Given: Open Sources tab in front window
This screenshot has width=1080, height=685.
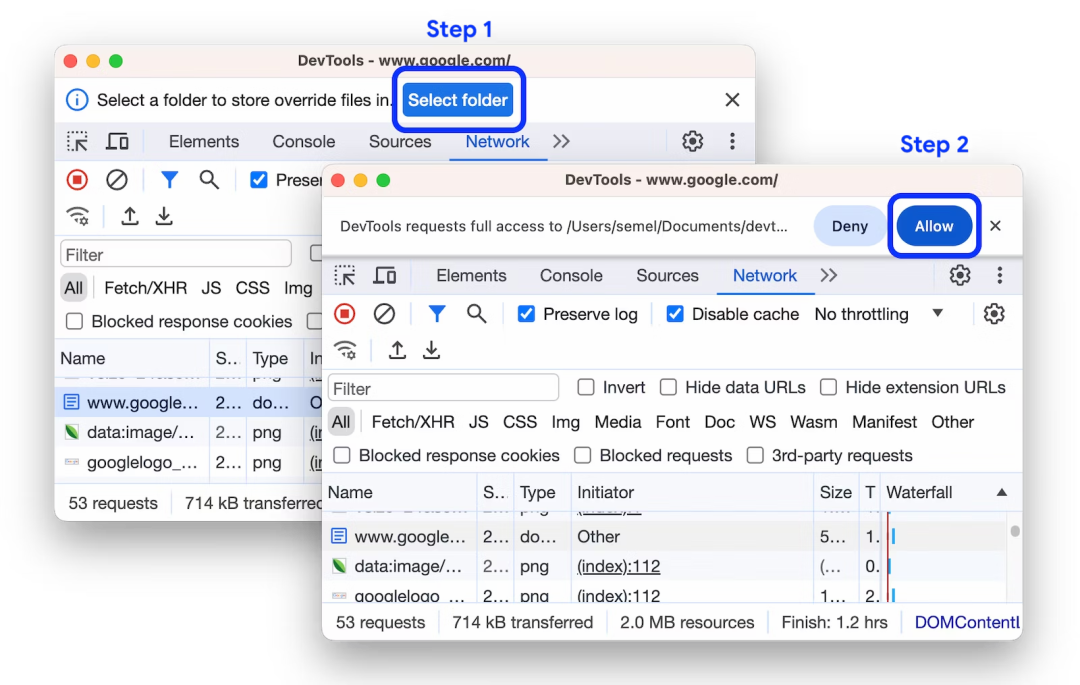Looking at the screenshot, I should pos(667,275).
